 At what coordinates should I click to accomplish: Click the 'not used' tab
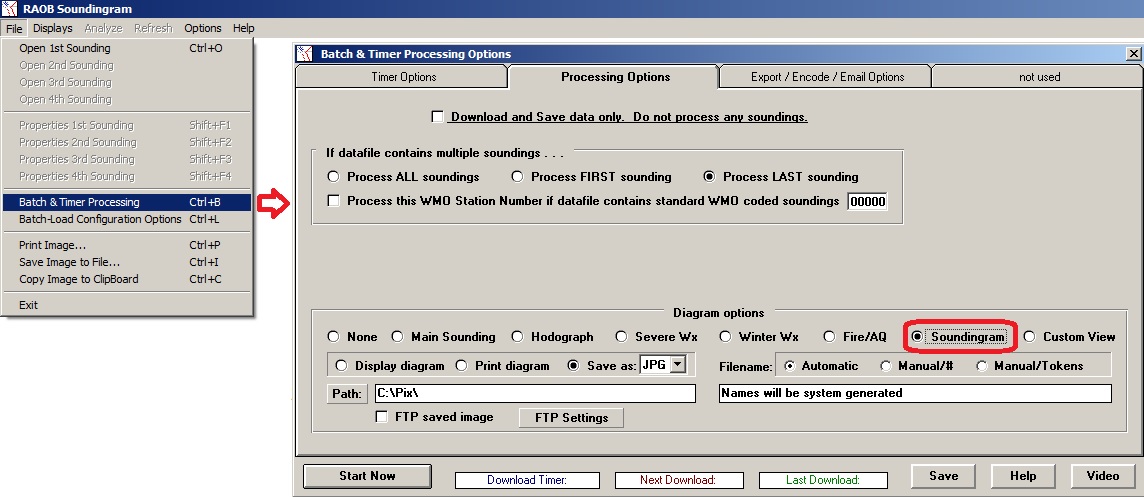pos(1039,77)
